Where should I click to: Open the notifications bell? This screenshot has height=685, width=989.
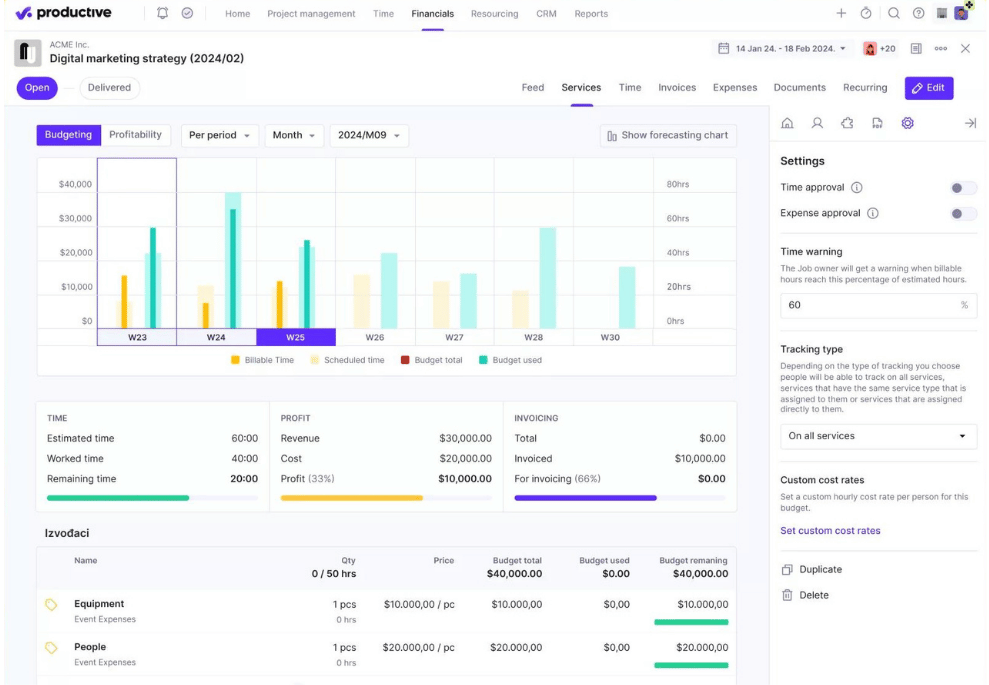[163, 14]
